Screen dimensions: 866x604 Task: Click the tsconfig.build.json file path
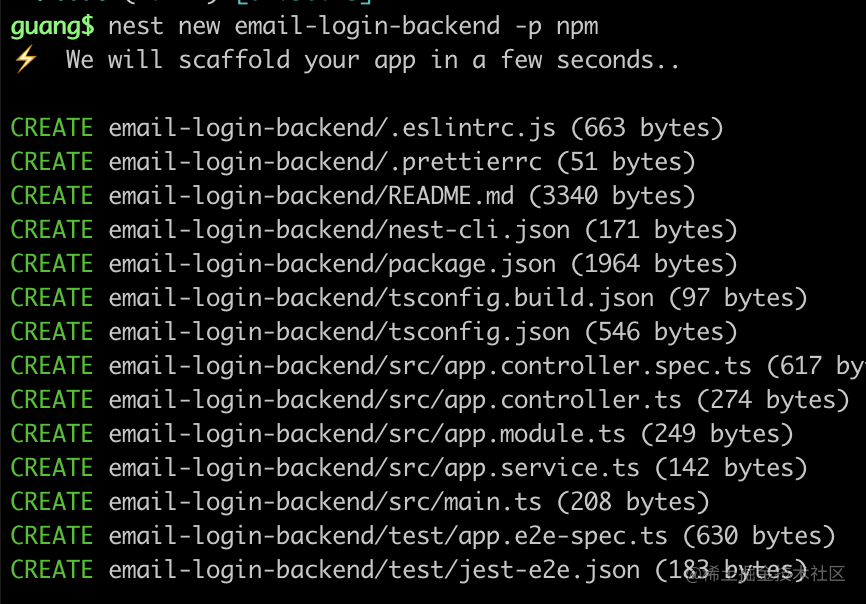pyautogui.click(x=381, y=298)
